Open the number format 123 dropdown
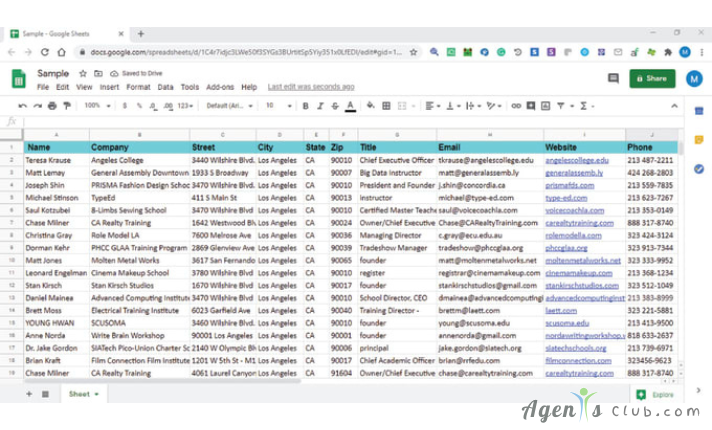Viewport: 712px width, 430px height. [185, 106]
